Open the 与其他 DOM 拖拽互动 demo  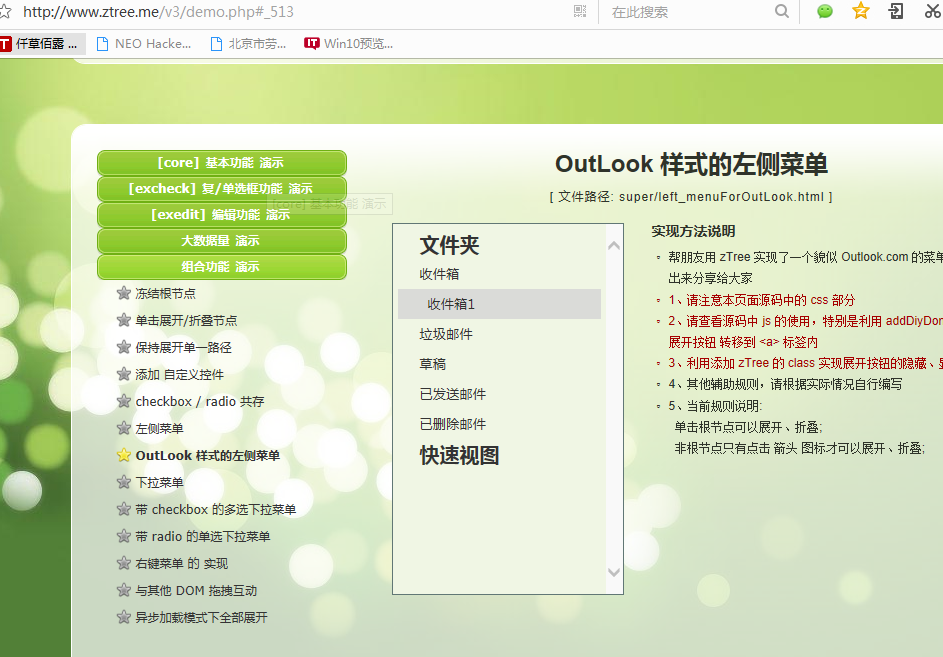pyautogui.click(x=196, y=590)
